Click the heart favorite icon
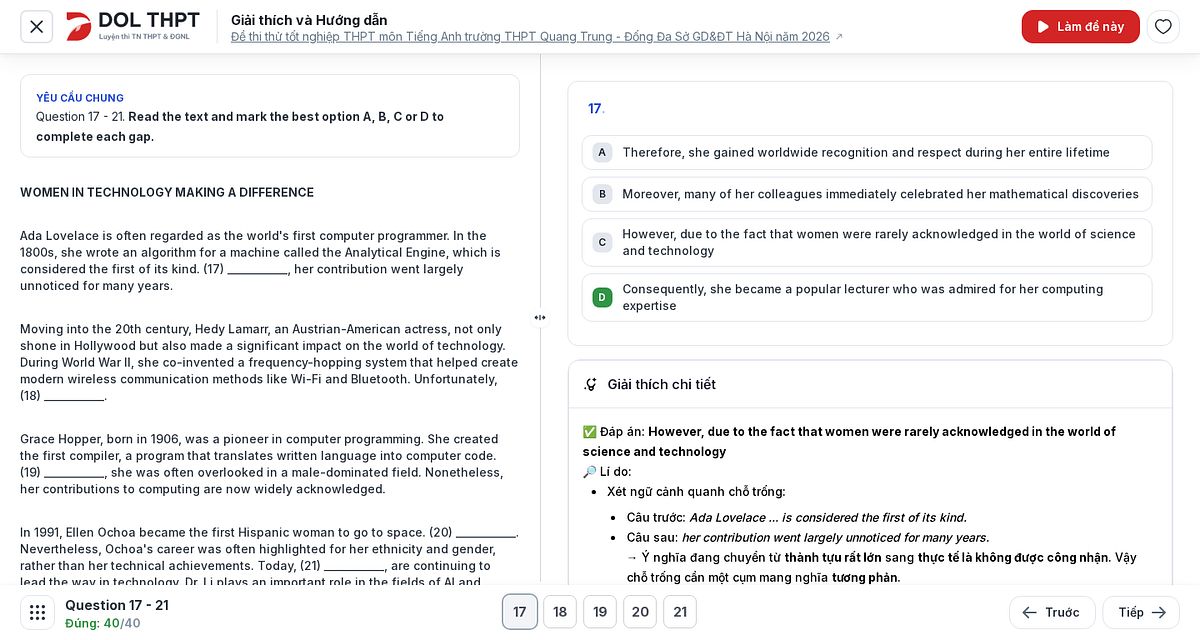 click(1163, 27)
